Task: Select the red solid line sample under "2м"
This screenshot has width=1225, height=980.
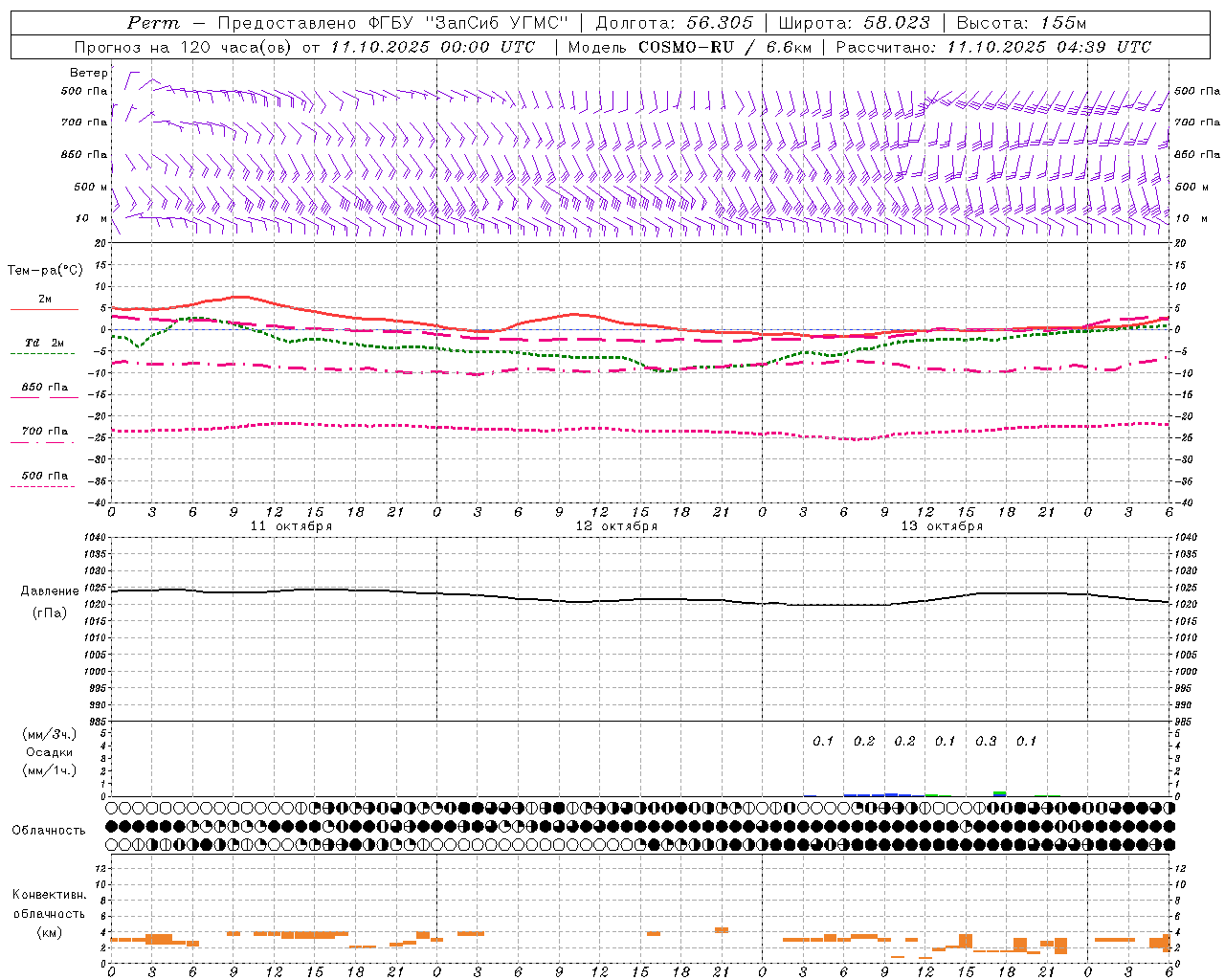Action: (x=44, y=309)
